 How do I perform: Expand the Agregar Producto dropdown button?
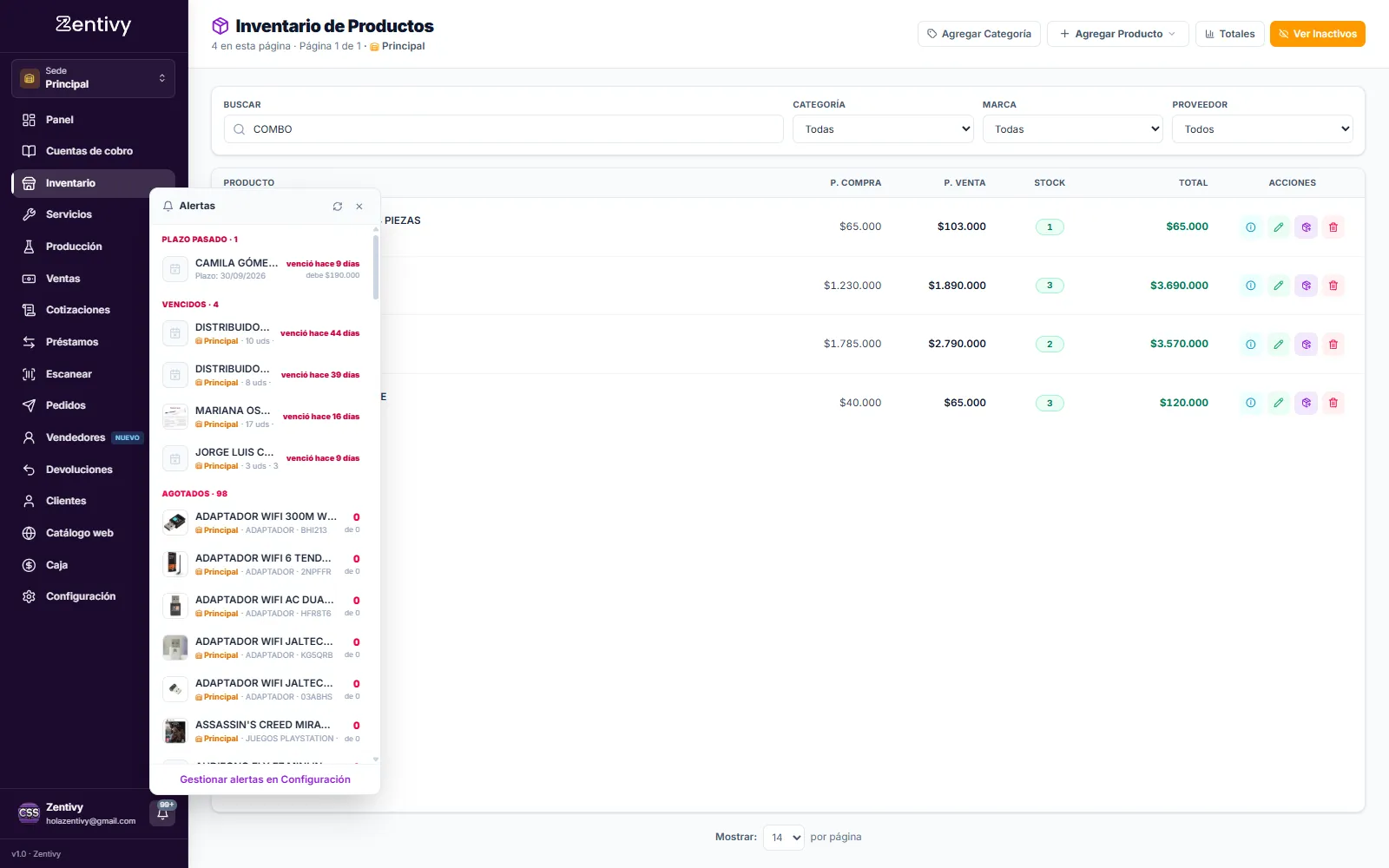point(1117,34)
